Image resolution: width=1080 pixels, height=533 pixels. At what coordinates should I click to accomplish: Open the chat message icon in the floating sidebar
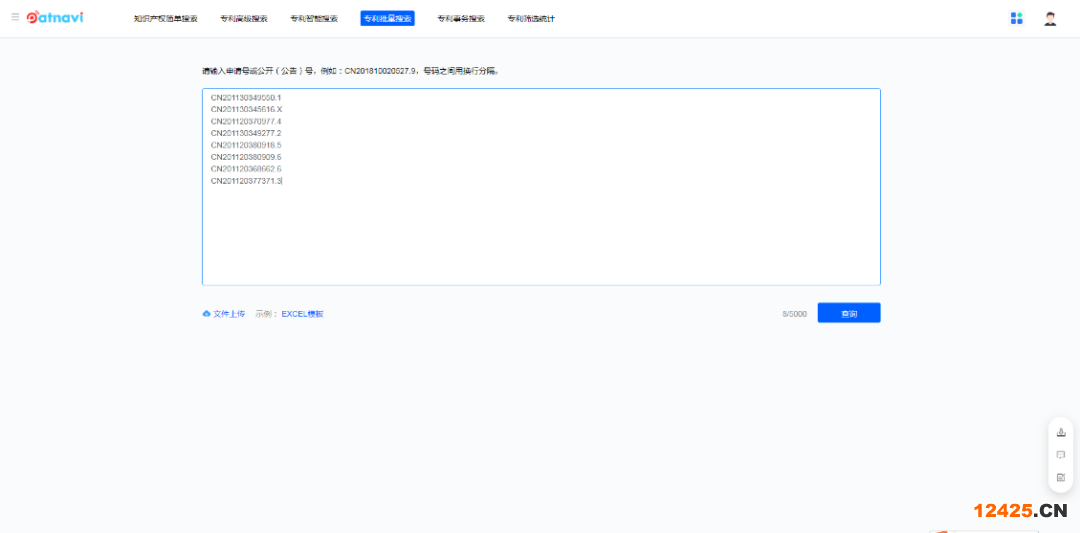[x=1061, y=455]
